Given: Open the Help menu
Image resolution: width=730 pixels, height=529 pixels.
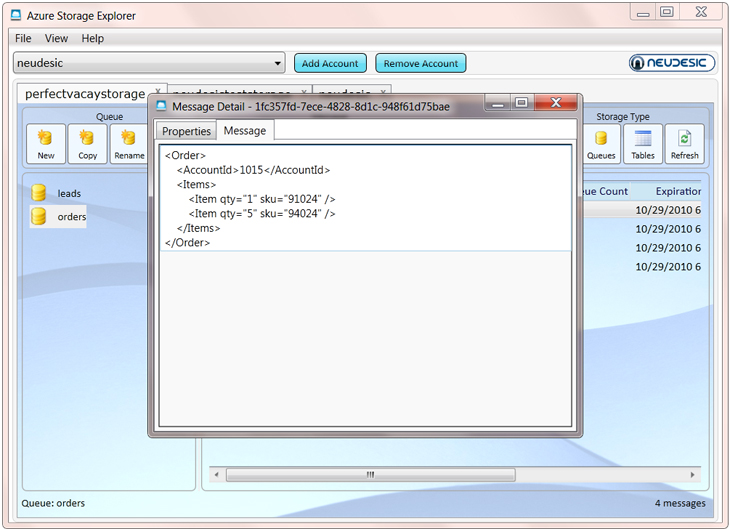Looking at the screenshot, I should click(93, 38).
